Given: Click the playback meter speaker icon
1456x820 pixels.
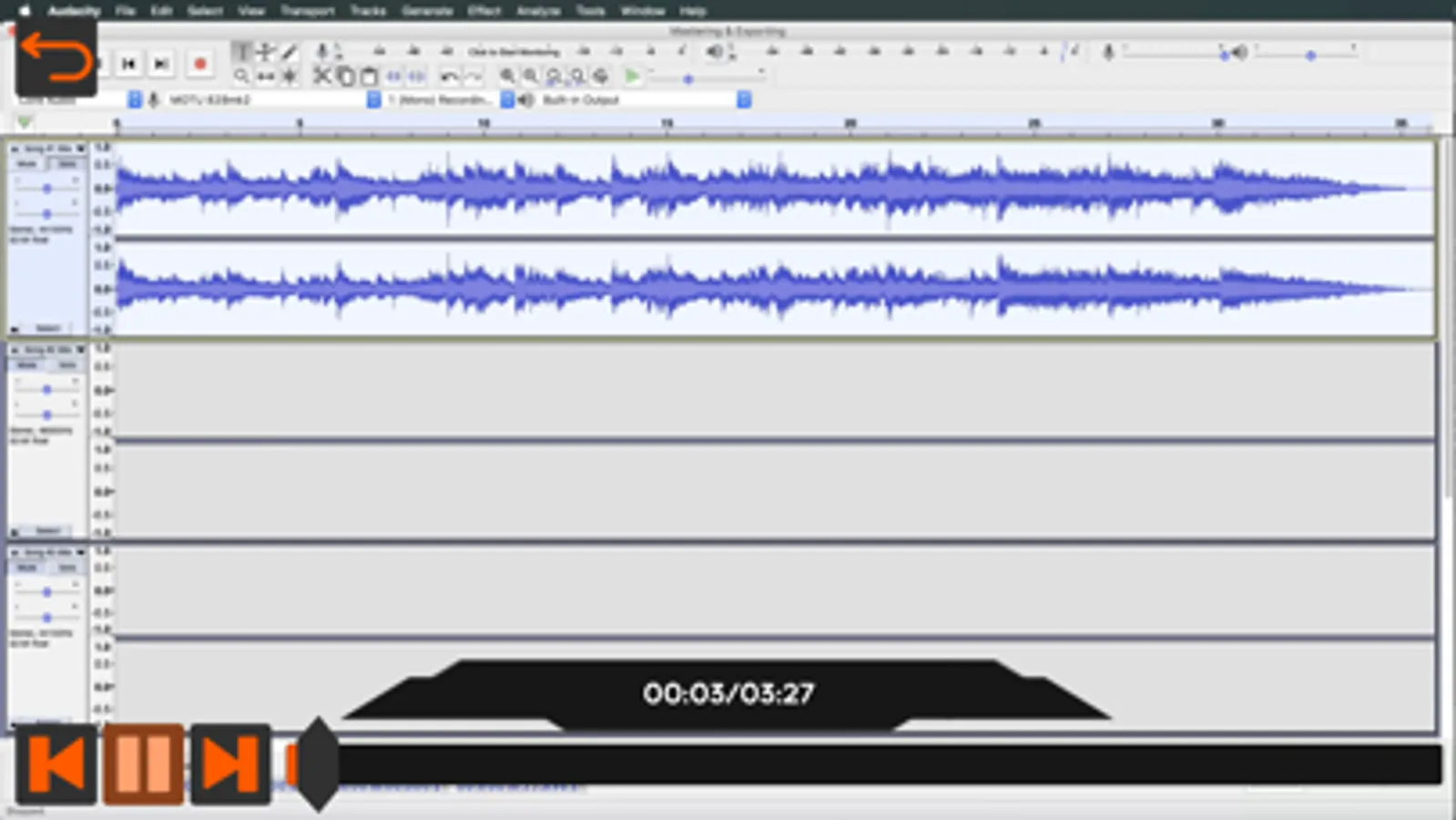Looking at the screenshot, I should pyautogui.click(x=716, y=52).
